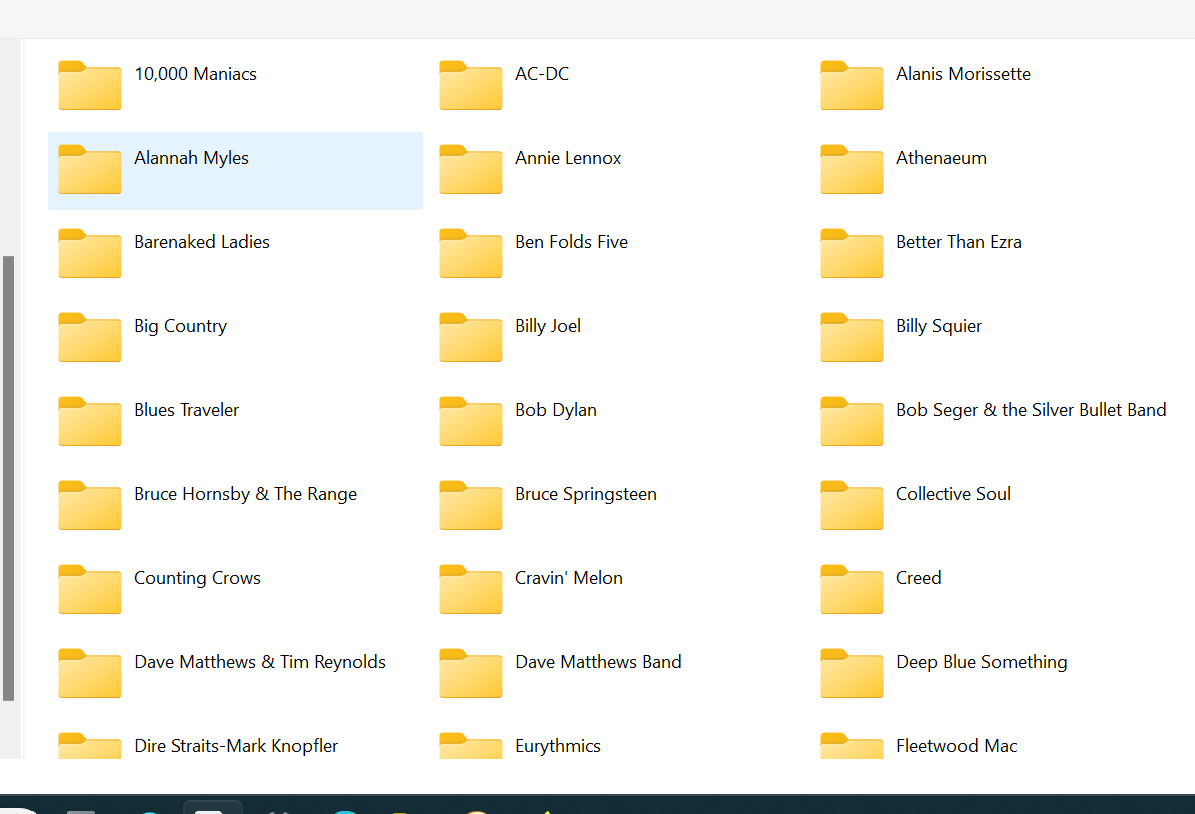Select the Bruce Springsteen folder icon
1195x814 pixels.
pyautogui.click(x=471, y=505)
